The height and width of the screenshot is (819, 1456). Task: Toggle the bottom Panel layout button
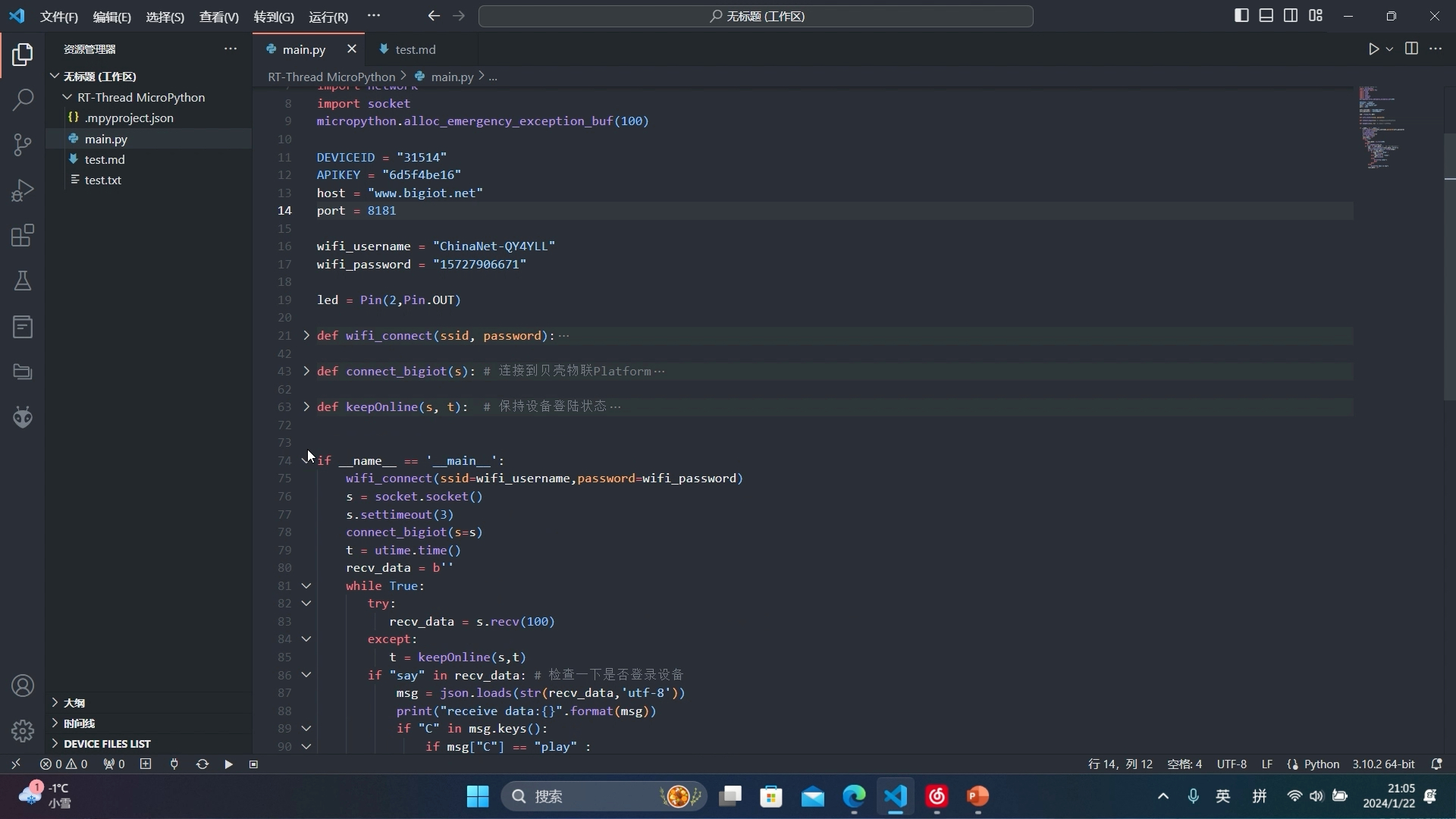coord(1266,16)
